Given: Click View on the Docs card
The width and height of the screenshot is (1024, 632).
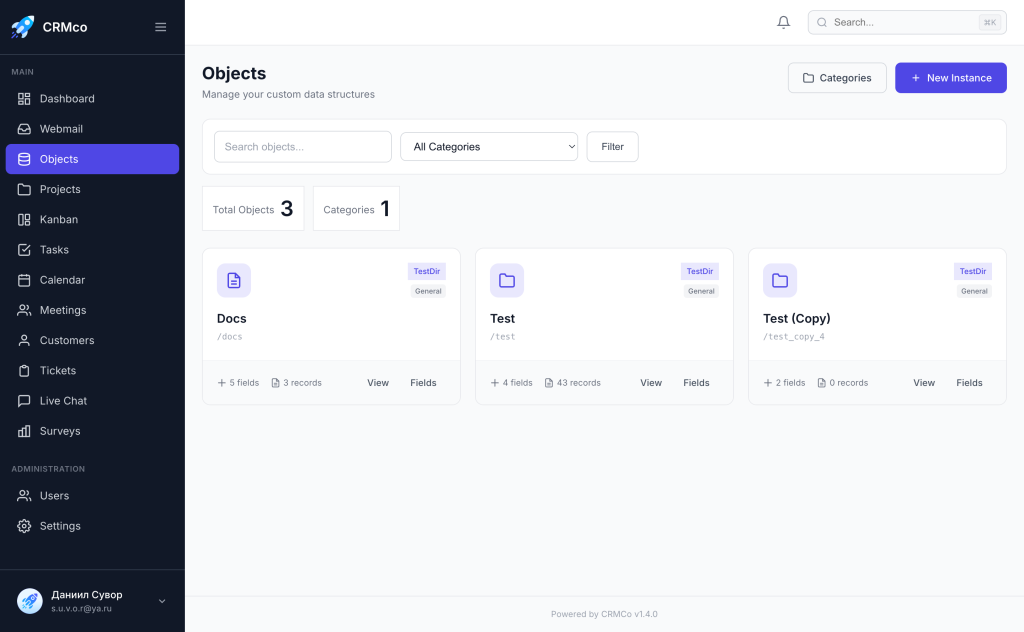Looking at the screenshot, I should [x=378, y=383].
